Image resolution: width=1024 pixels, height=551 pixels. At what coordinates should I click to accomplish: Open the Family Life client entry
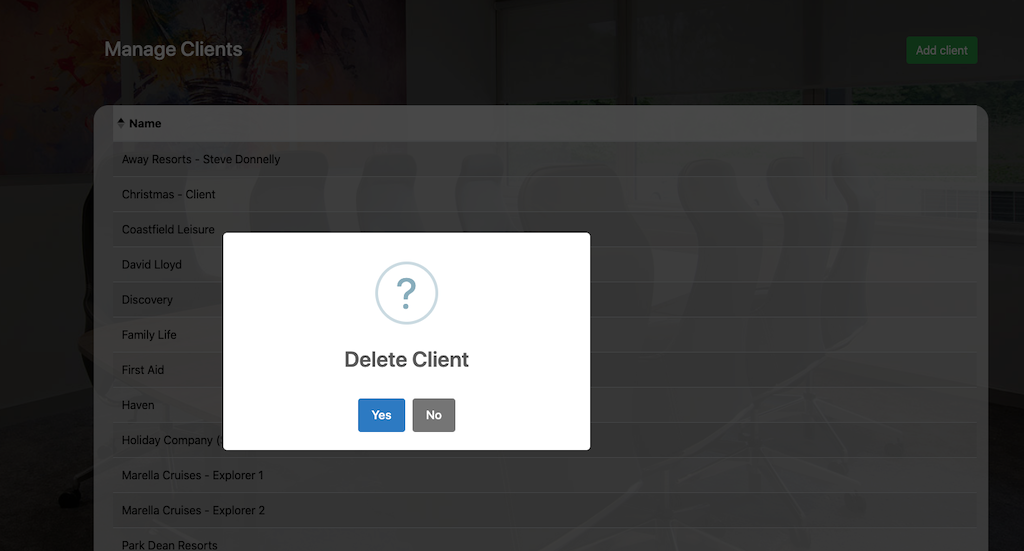149,335
